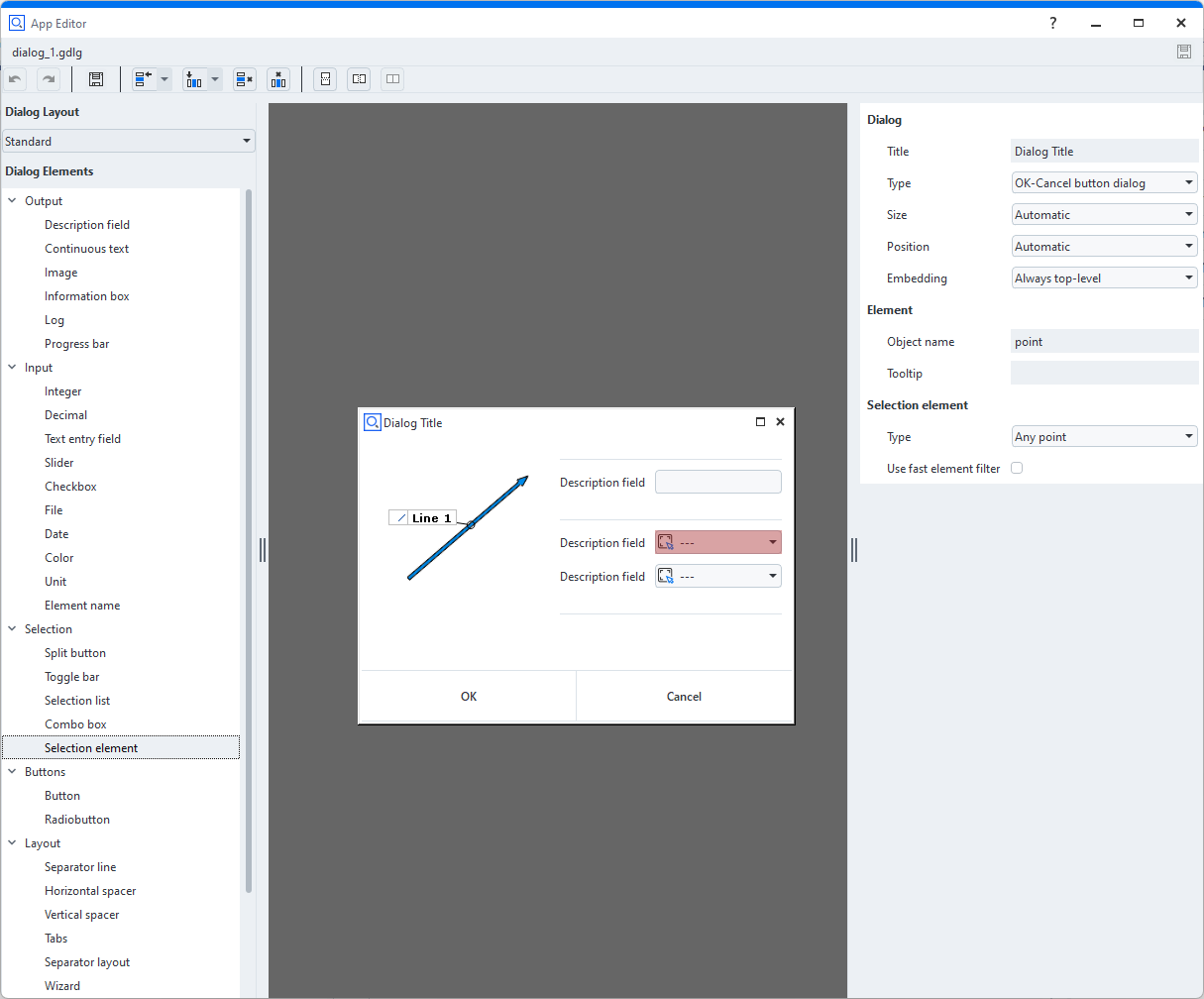Click the split cell vertically icon

[x=325, y=79]
